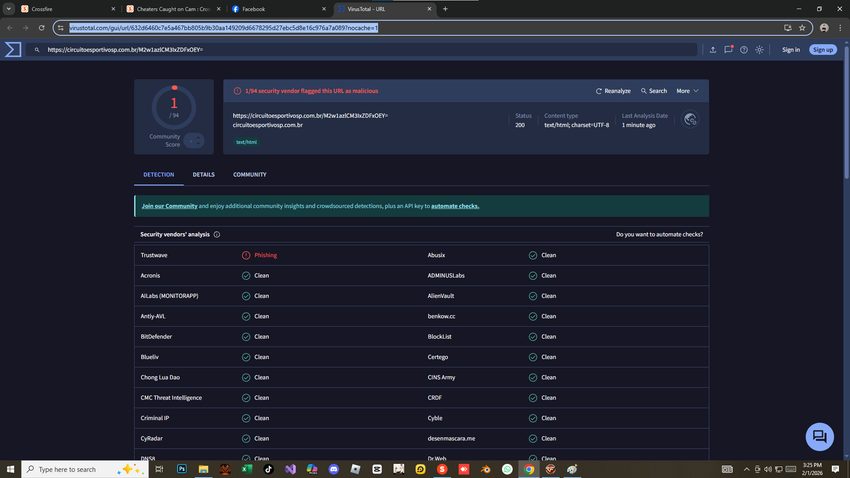
Task: Click the Reanalyze button
Action: pos(613,91)
